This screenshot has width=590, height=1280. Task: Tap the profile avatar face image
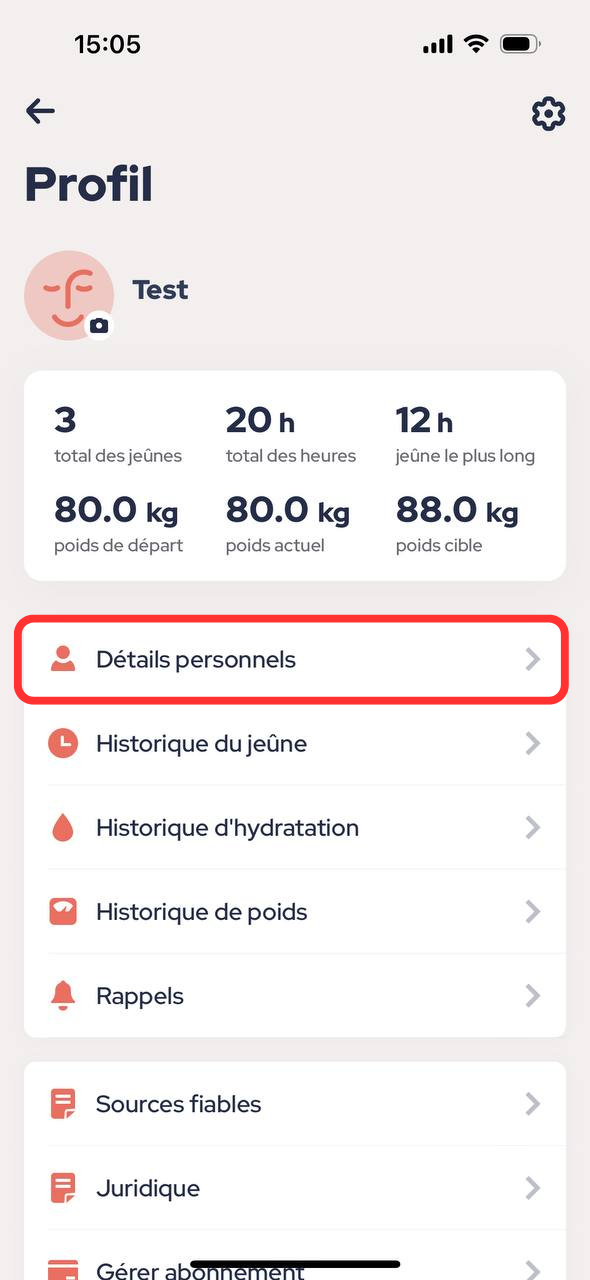(69, 295)
